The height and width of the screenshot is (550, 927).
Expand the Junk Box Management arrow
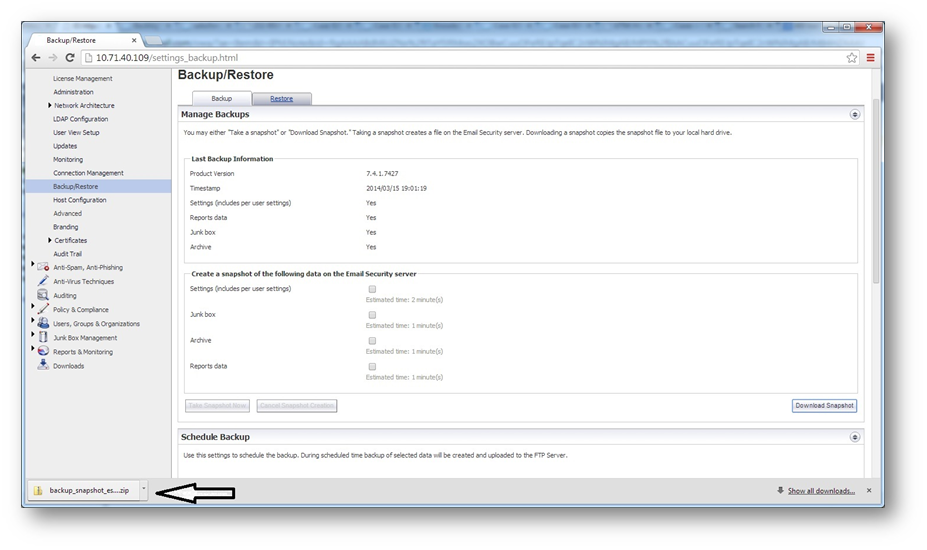pos(33,335)
